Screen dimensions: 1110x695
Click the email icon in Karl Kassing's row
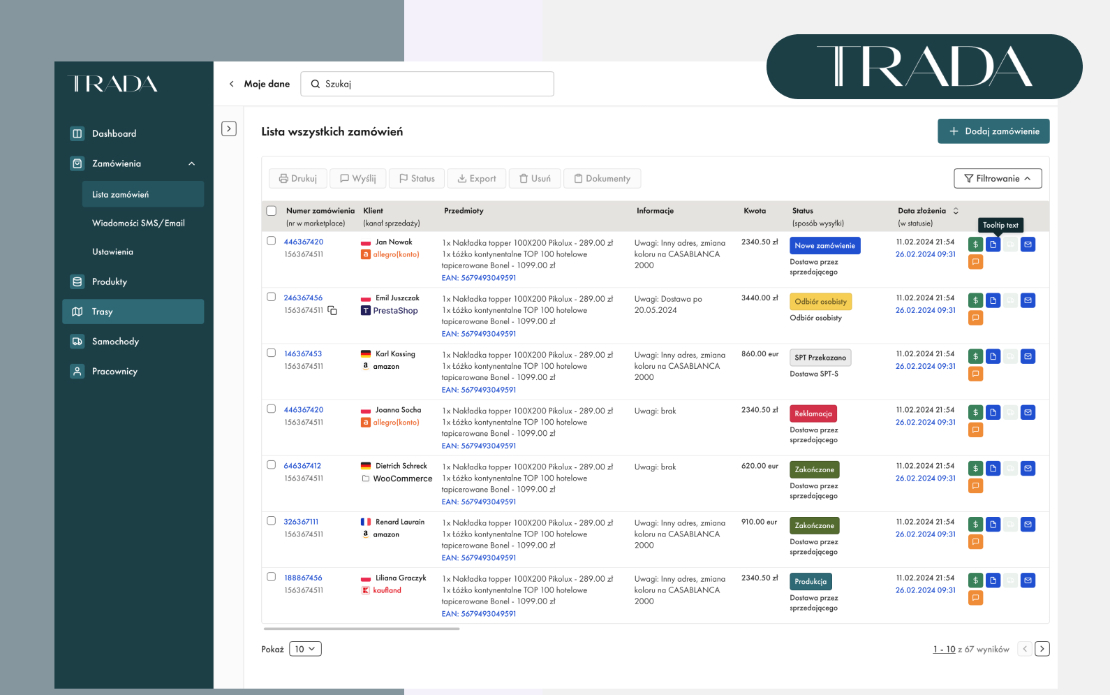pos(1028,356)
